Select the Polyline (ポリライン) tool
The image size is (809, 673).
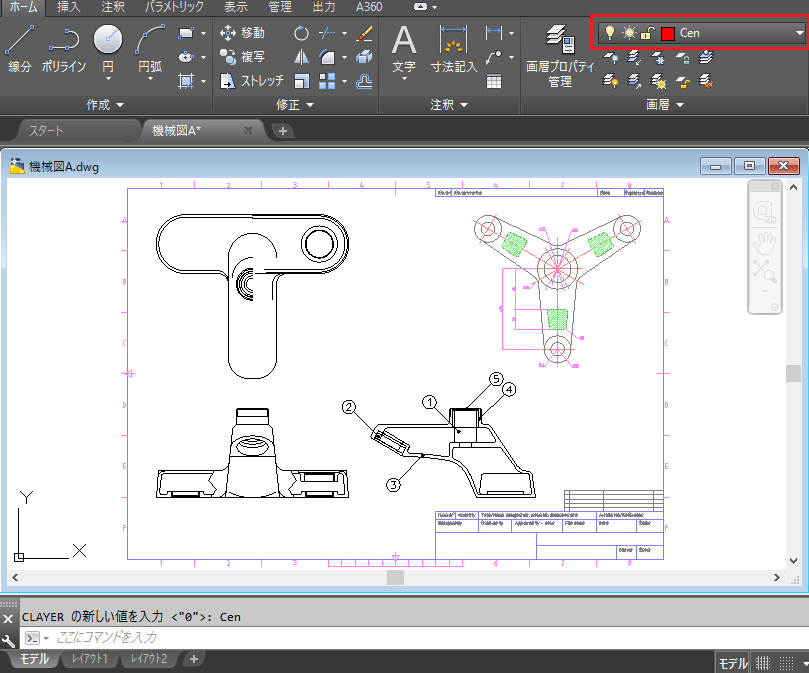click(x=63, y=49)
